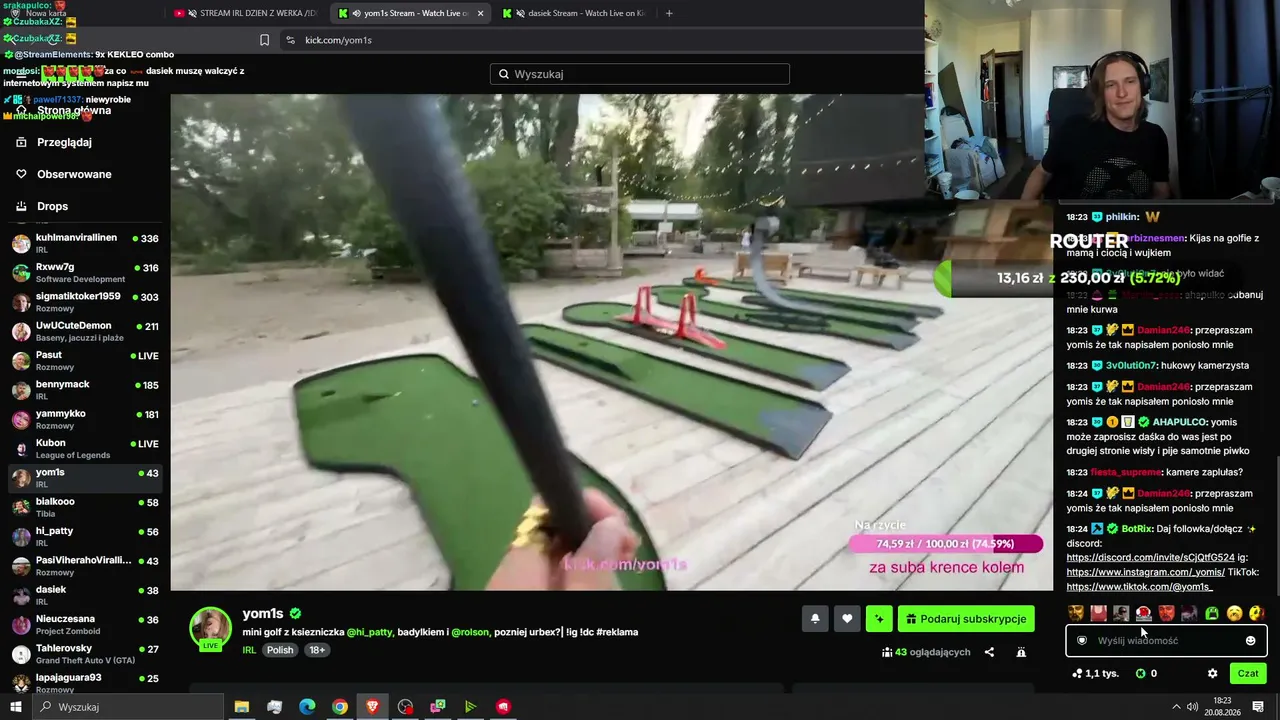The image size is (1280, 720).
Task: Report the stream with the siren icon
Action: pyautogui.click(x=1021, y=652)
